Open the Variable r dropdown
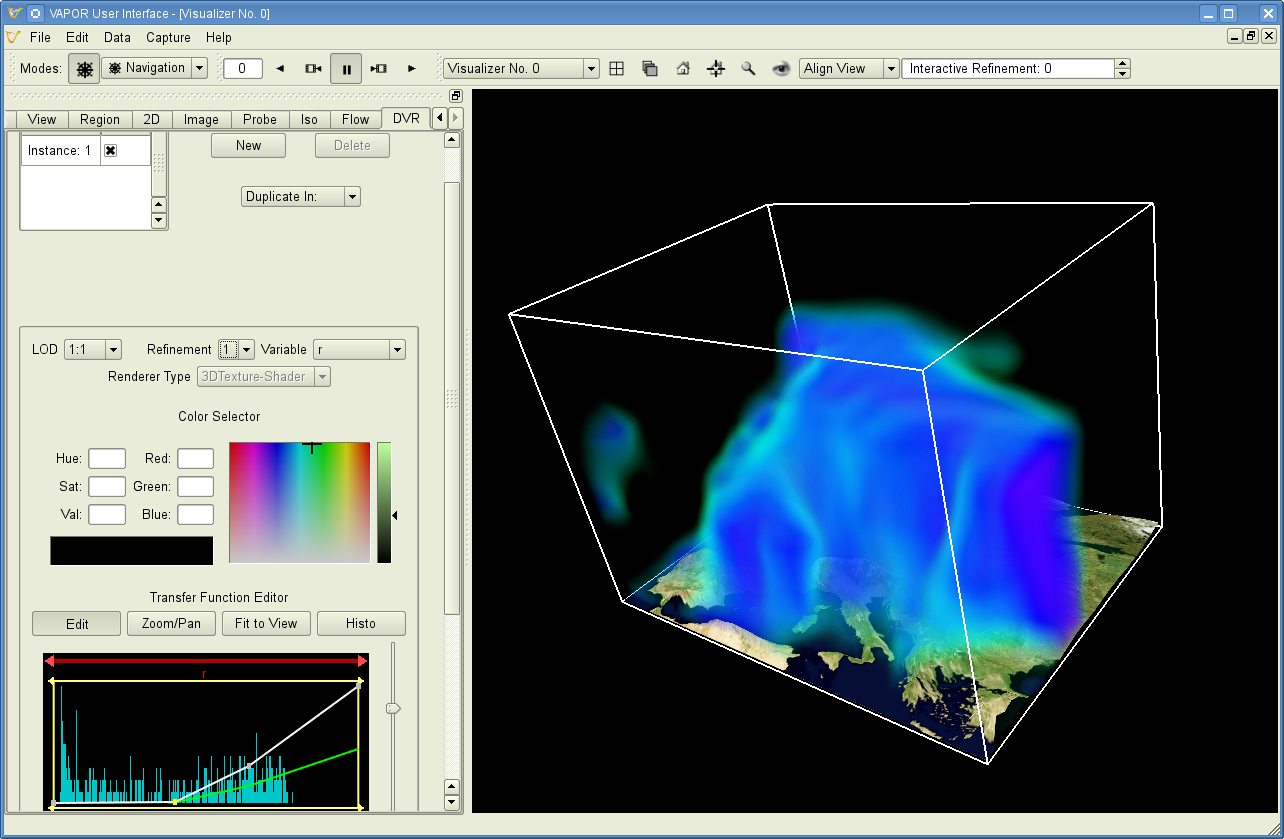The image size is (1284, 839). tap(359, 349)
